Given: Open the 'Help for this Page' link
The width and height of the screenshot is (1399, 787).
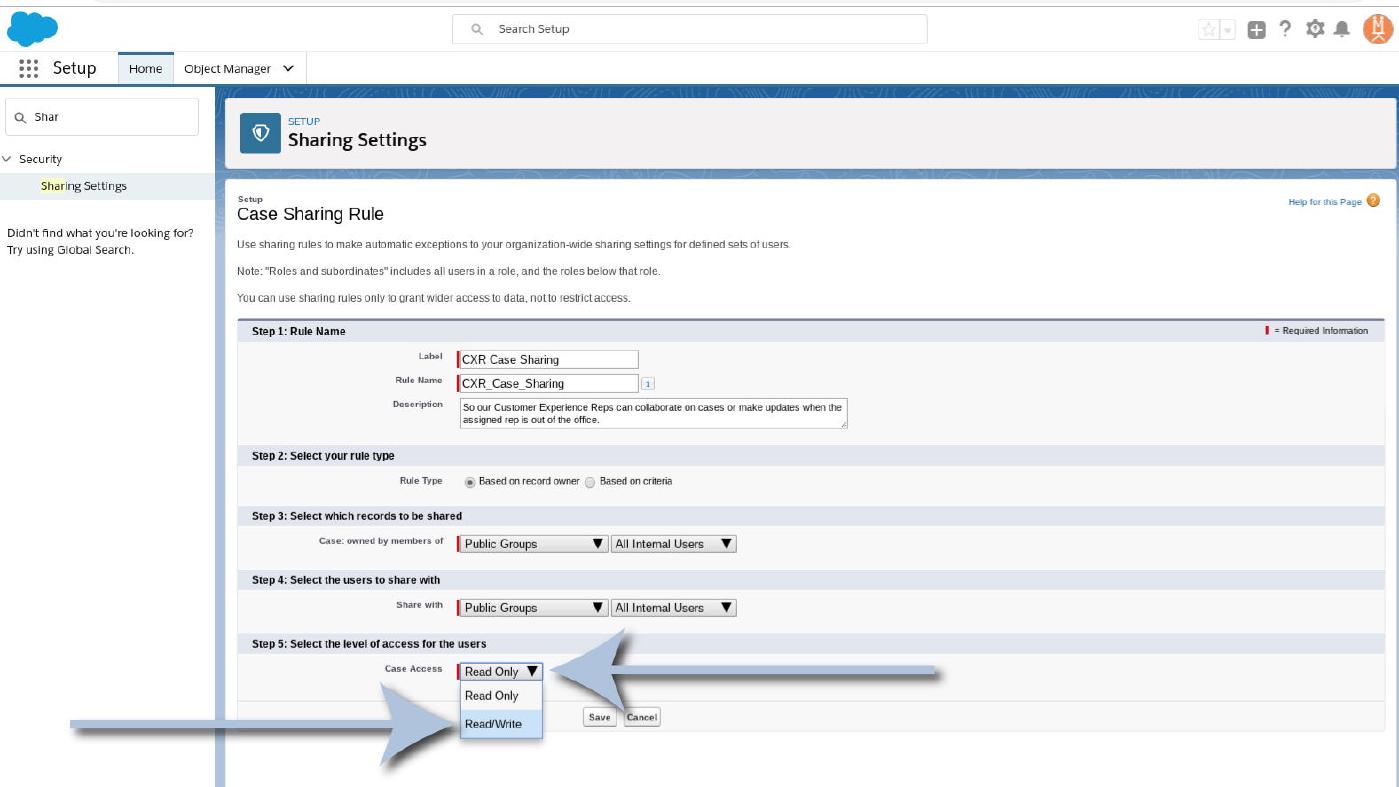Looking at the screenshot, I should 1325,202.
